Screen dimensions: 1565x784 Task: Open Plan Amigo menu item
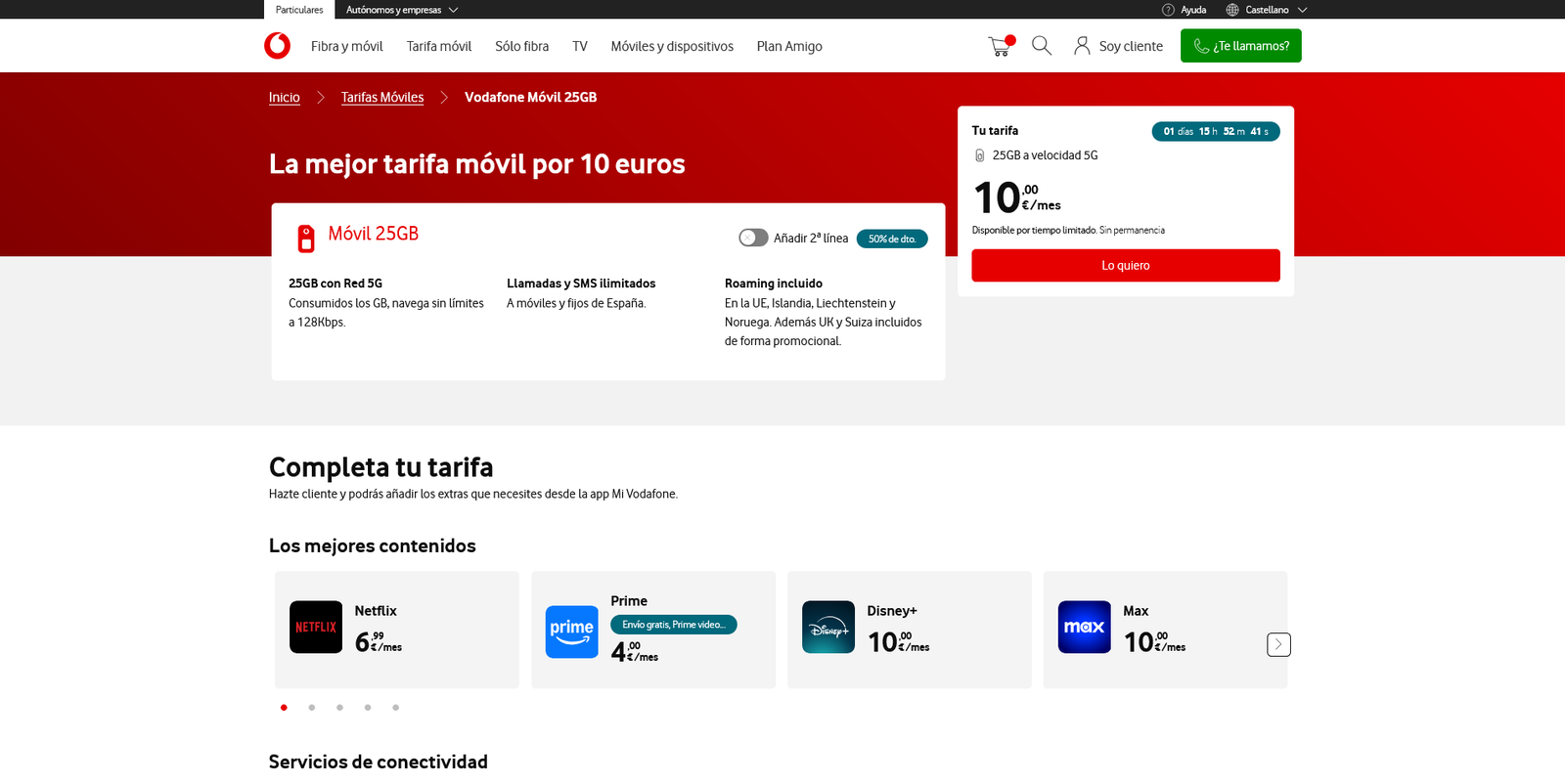pyautogui.click(x=789, y=46)
